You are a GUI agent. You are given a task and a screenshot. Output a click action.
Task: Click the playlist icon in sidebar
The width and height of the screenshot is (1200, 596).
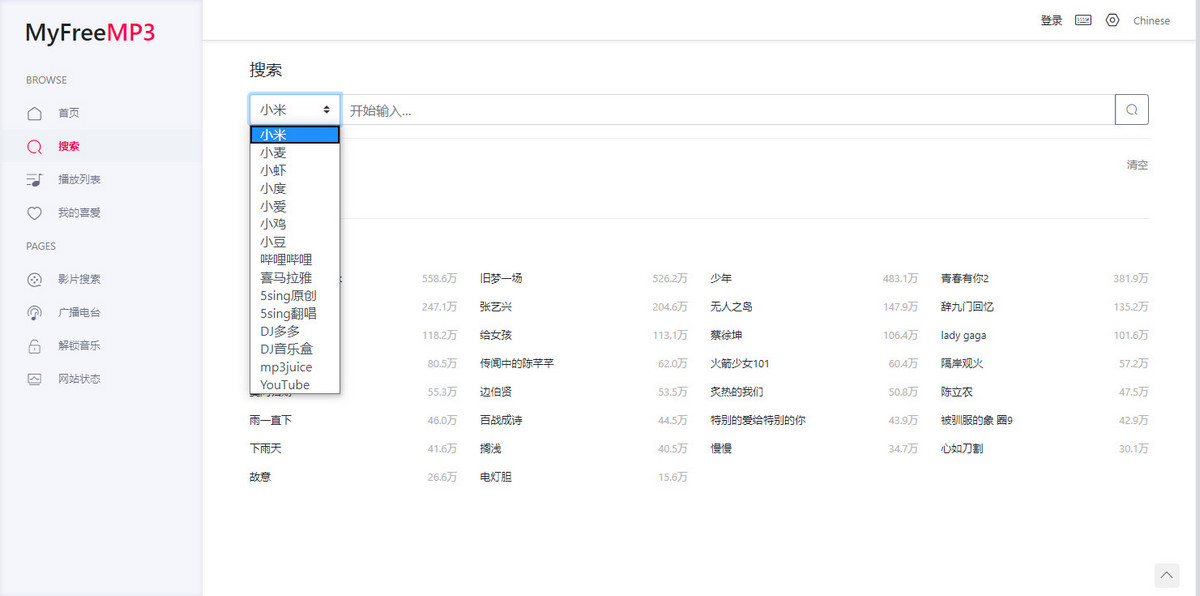[35, 180]
